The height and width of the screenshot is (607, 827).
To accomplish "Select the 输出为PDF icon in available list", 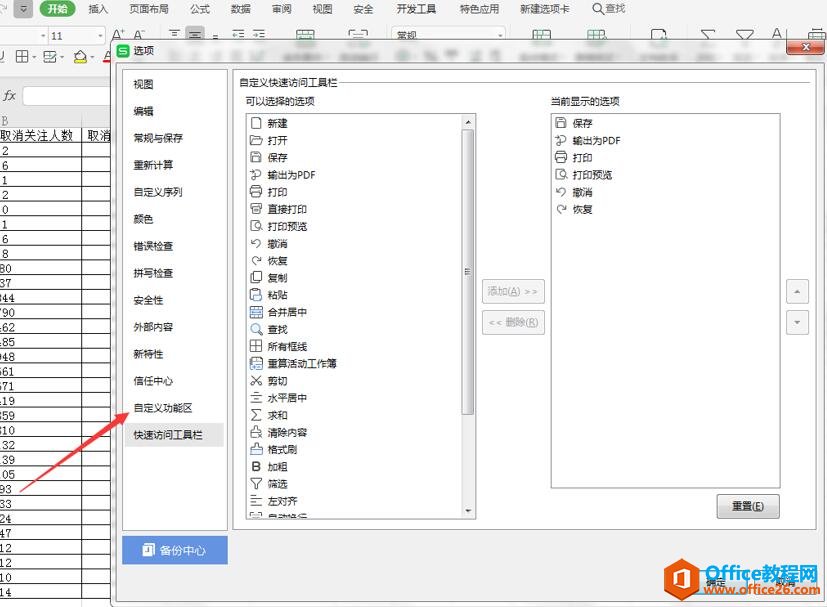I will (x=256, y=175).
